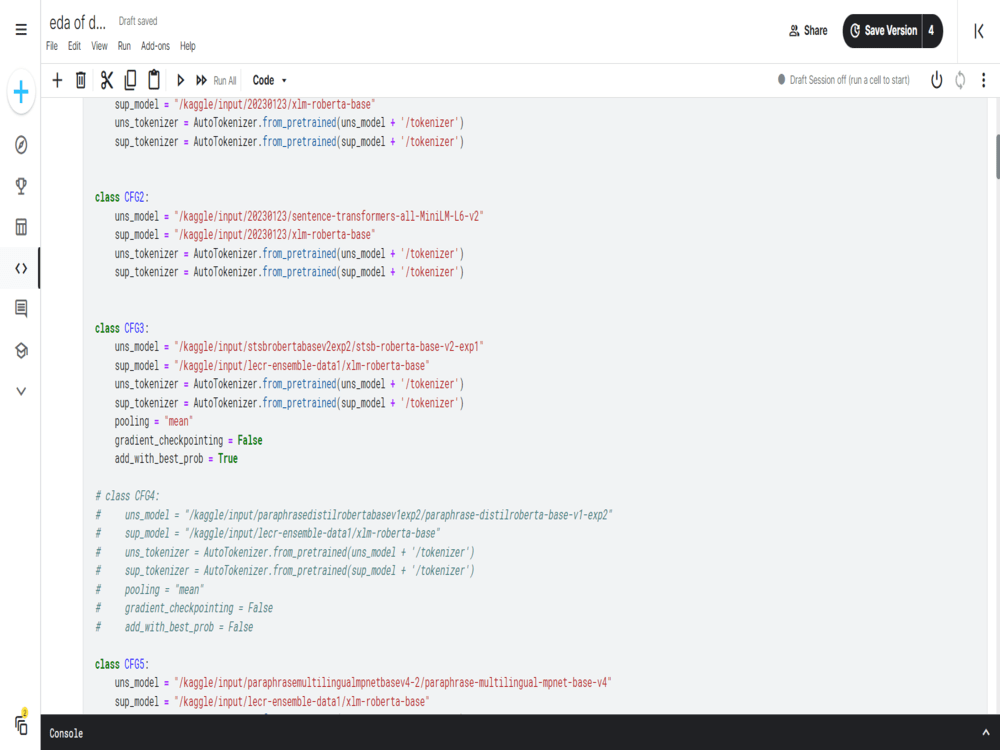Open version number 4 history

pyautogui.click(x=932, y=31)
